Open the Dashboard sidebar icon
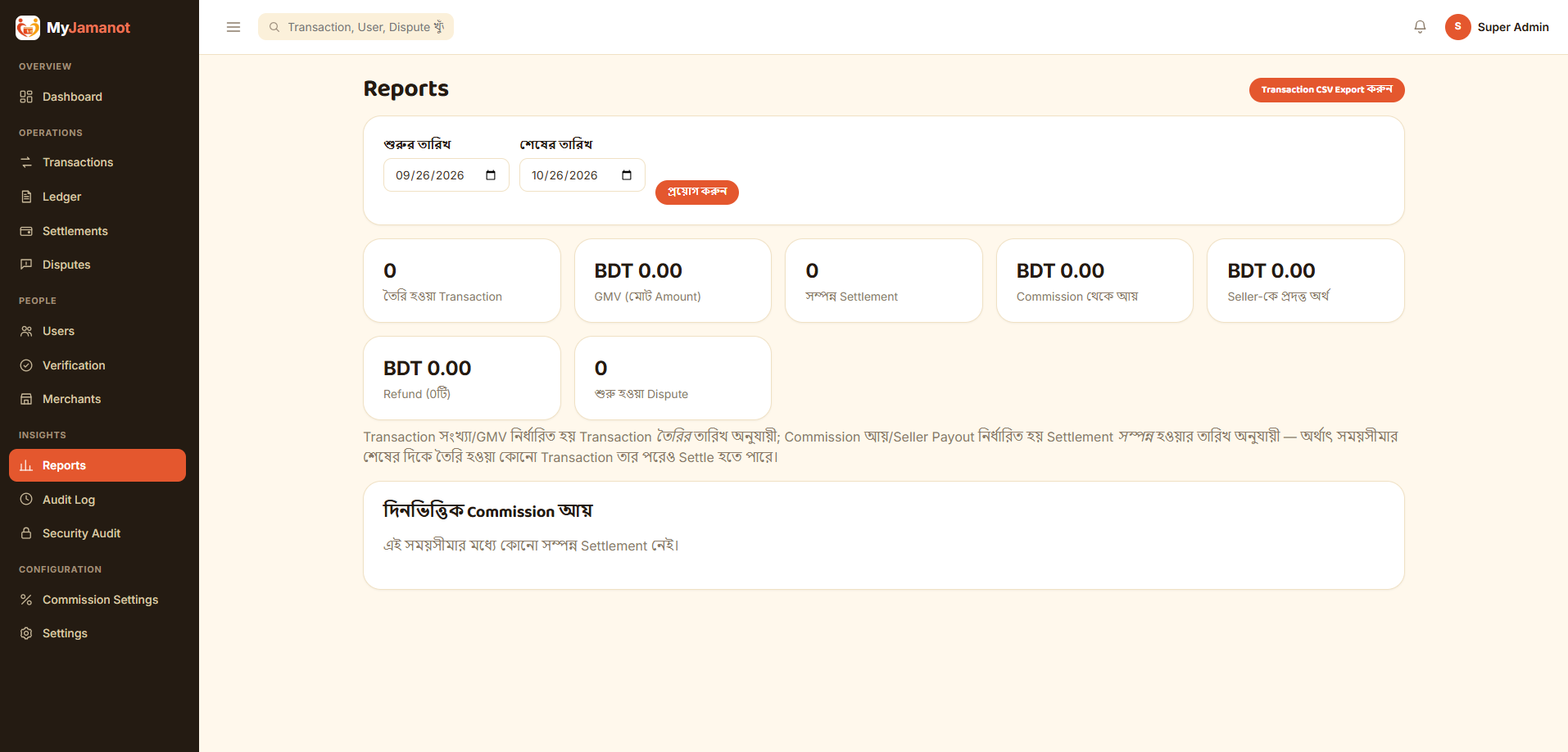The width and height of the screenshot is (1568, 752). (26, 97)
